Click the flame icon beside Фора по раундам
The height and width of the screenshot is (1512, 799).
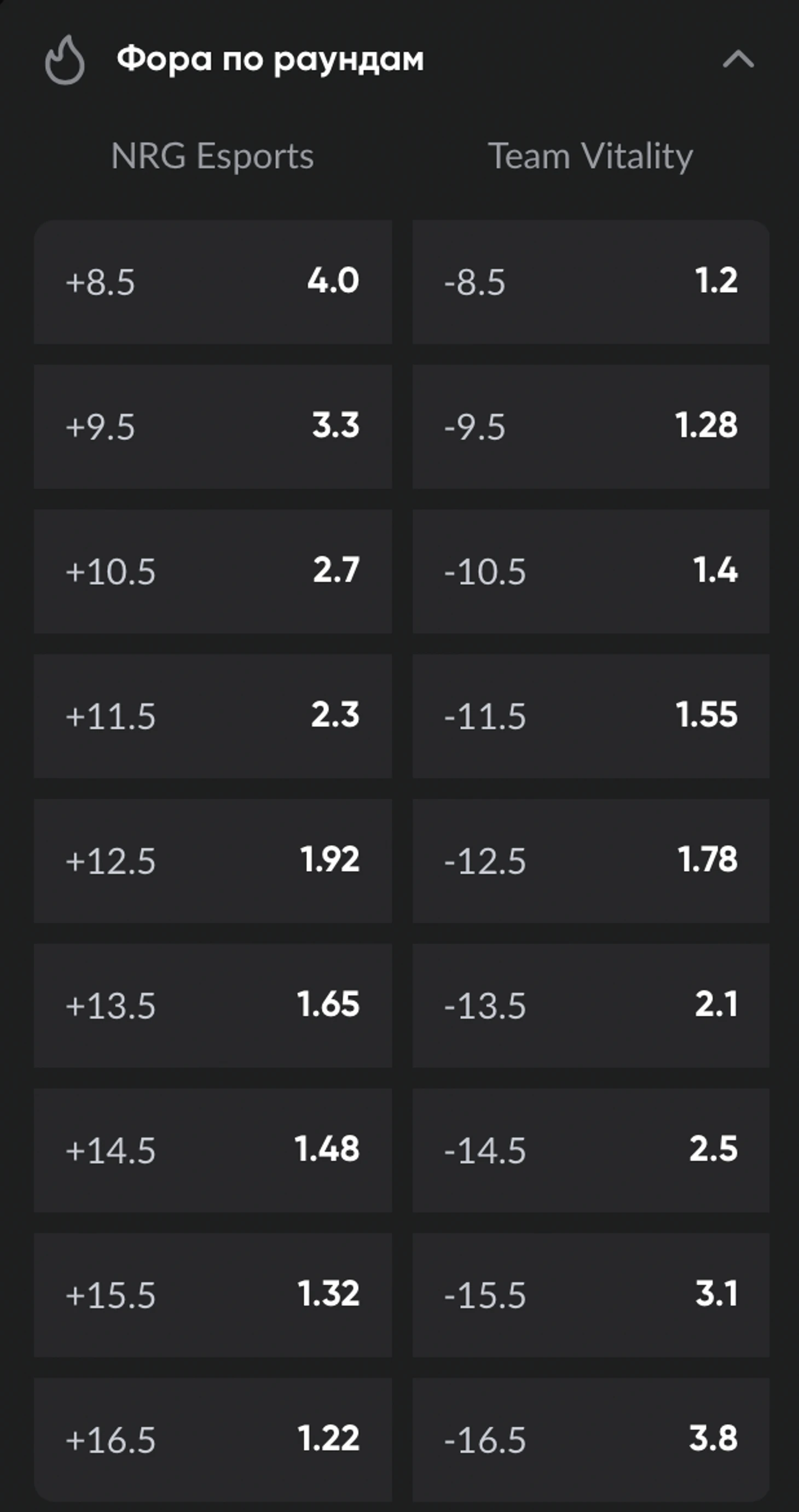click(65, 60)
